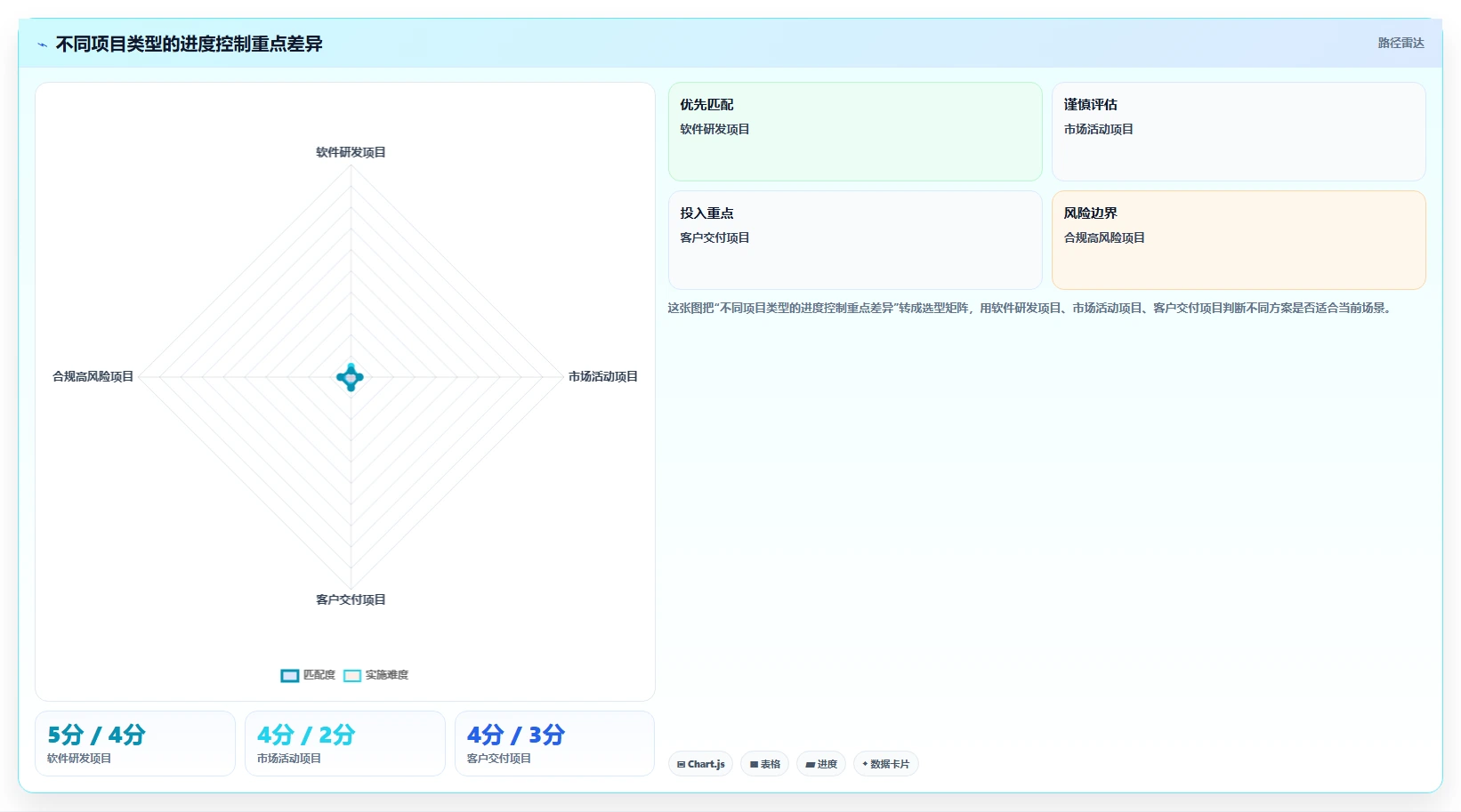Screen dimensions: 1461x812
Task: Click the 匹配度 legend color box
Action: tap(290, 676)
